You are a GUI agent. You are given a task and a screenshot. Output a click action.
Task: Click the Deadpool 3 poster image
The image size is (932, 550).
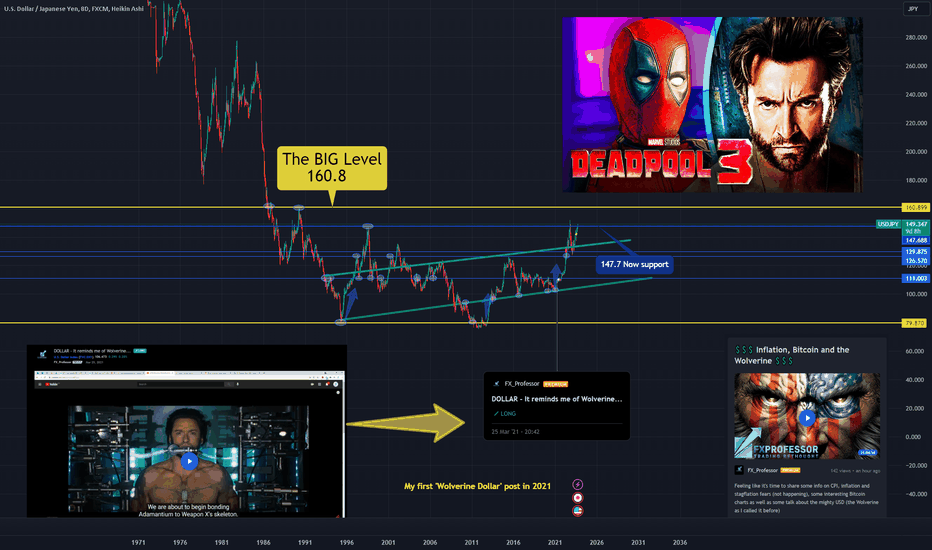712,104
